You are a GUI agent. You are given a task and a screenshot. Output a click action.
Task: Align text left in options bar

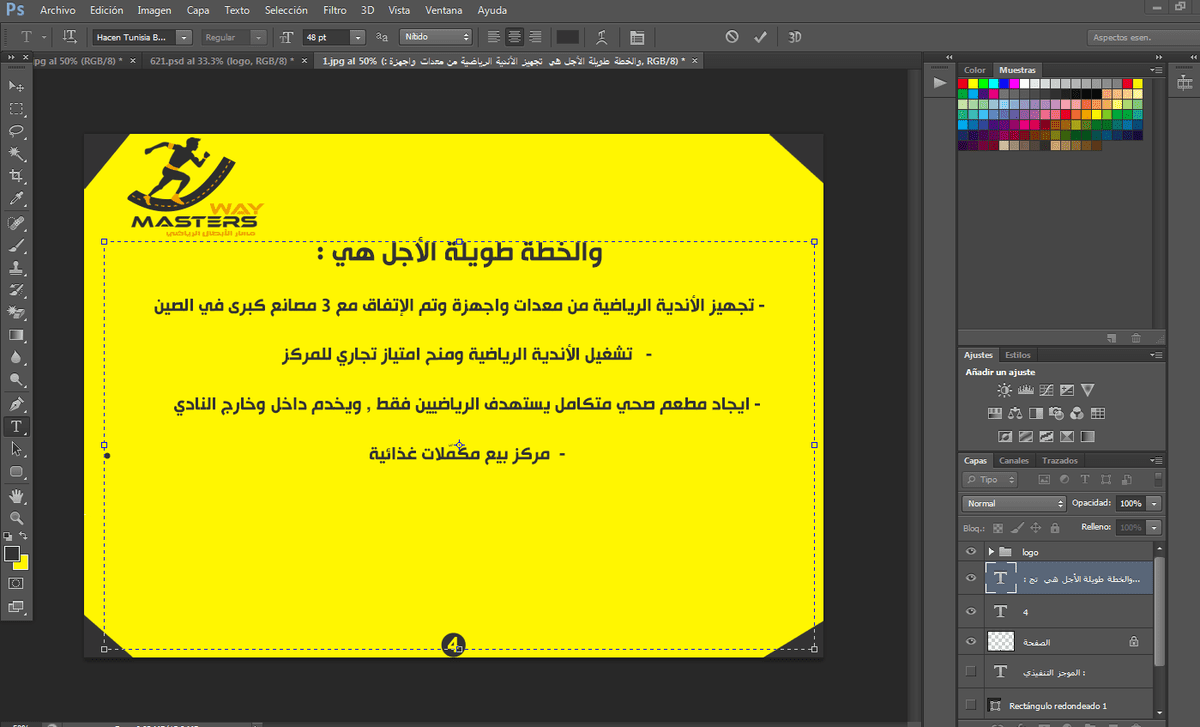tap(494, 37)
